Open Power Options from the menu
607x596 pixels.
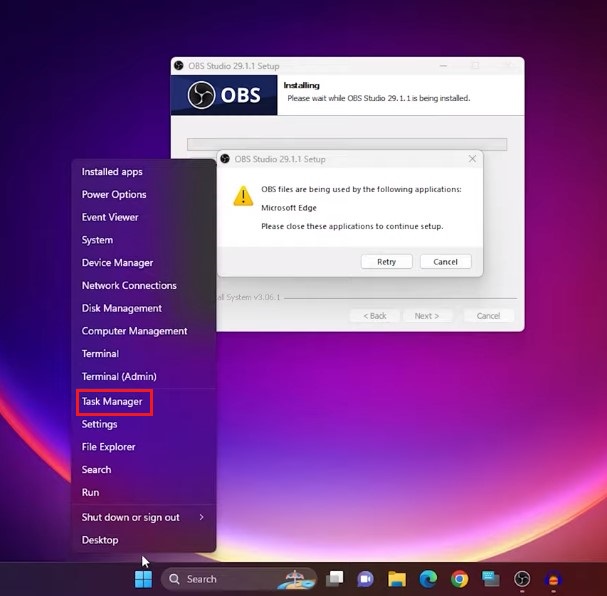(143, 194)
